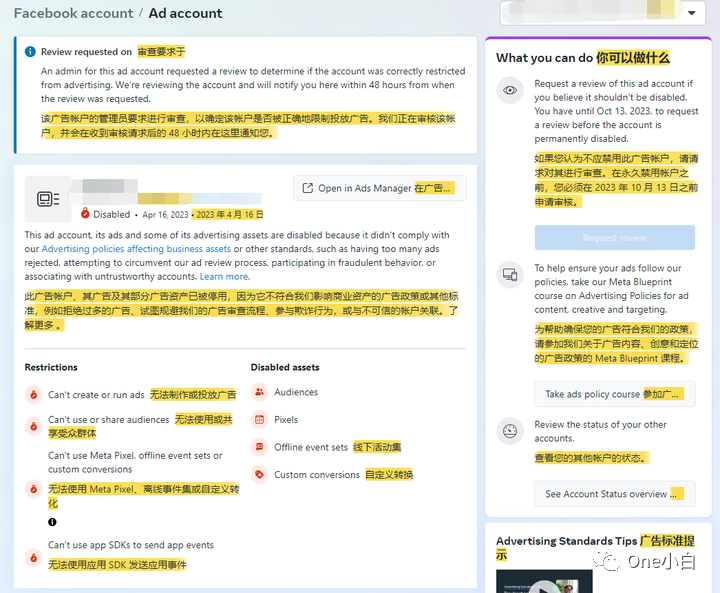Select Custom conversions text
The width and height of the screenshot is (720, 593).
pos(317,474)
